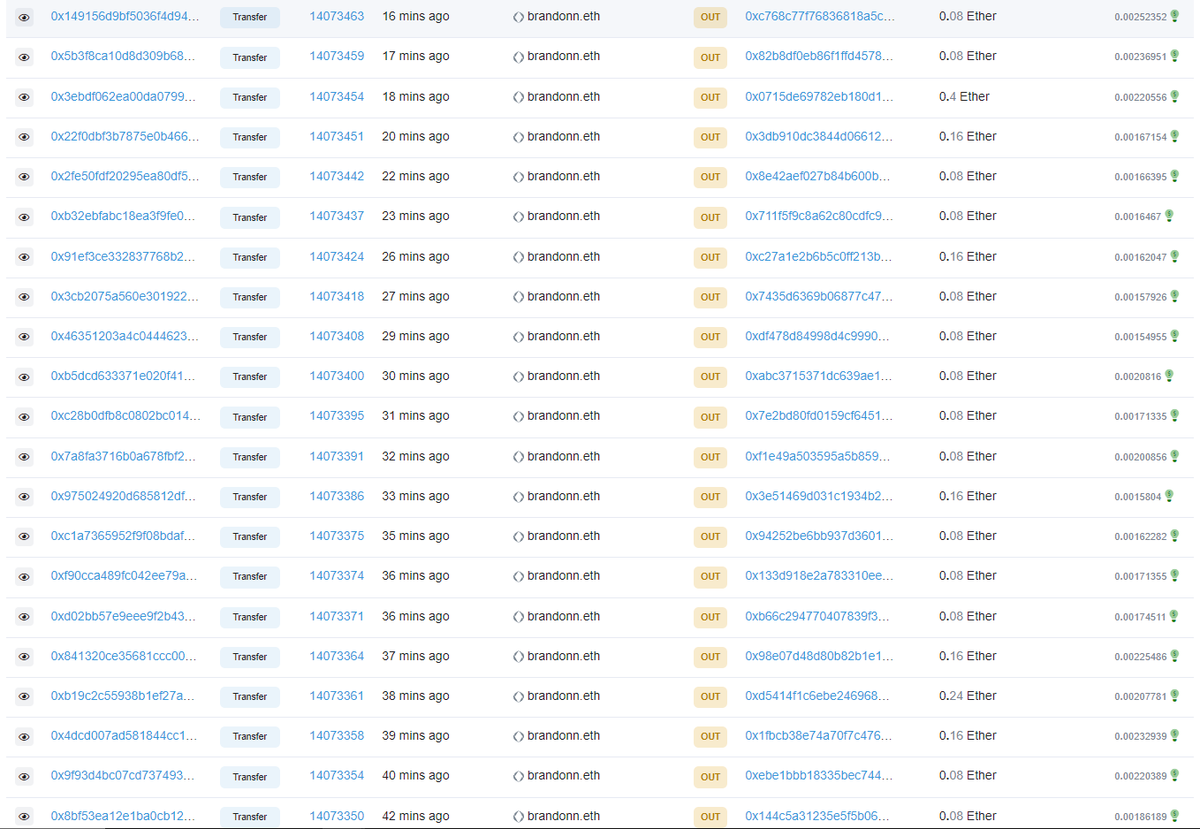Open transaction hash 0xf90cca489fc042ee79a
This screenshot has height=829, width=1200.
[x=124, y=576]
